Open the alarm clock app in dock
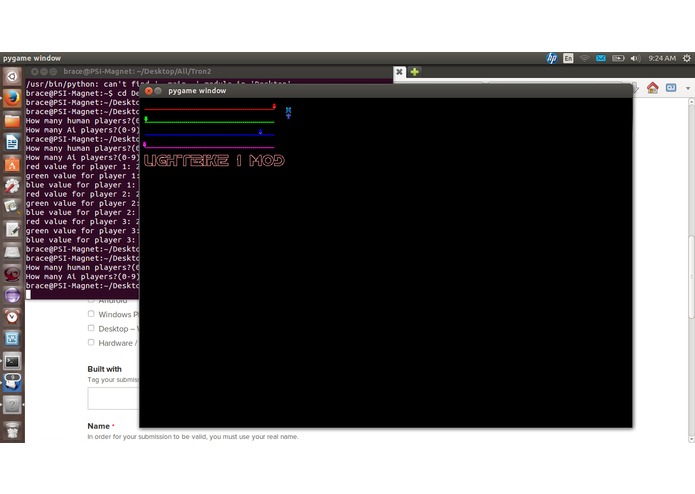695x494 pixels. pyautogui.click(x=12, y=317)
